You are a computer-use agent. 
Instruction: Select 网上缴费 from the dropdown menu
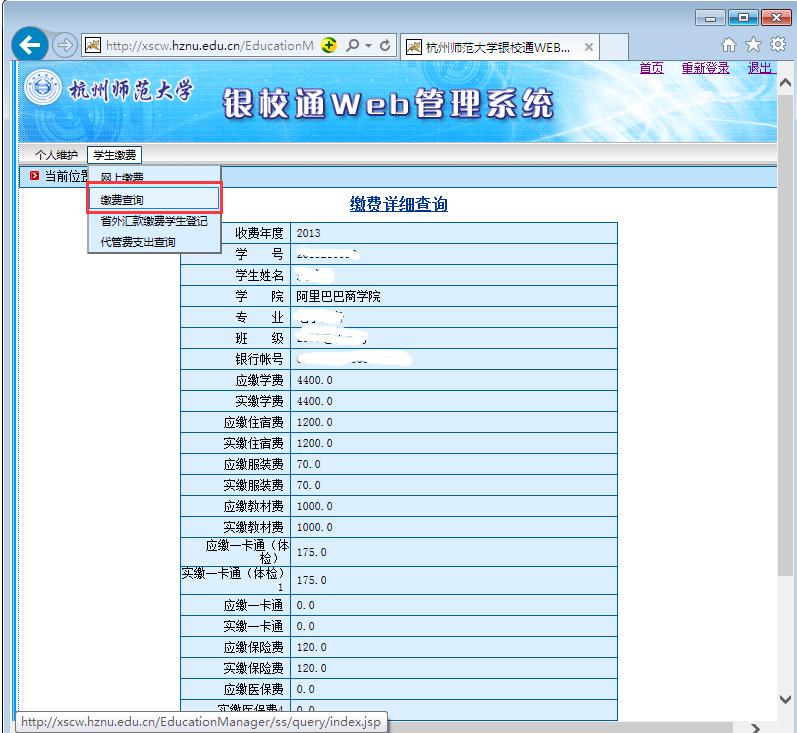(122, 177)
